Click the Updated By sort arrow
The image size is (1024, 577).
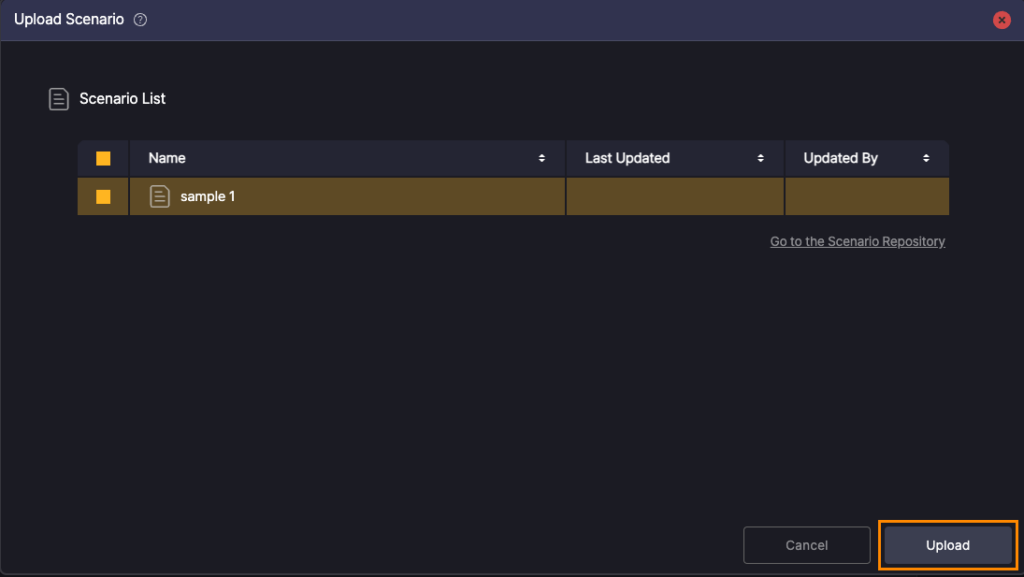[927, 158]
